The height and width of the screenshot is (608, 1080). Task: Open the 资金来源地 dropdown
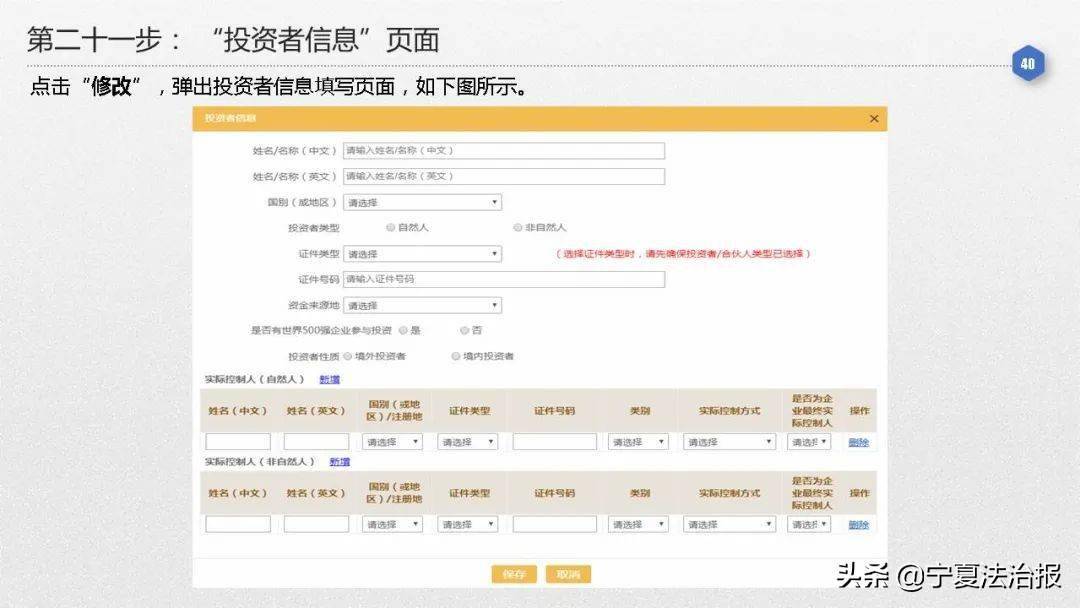click(422, 305)
